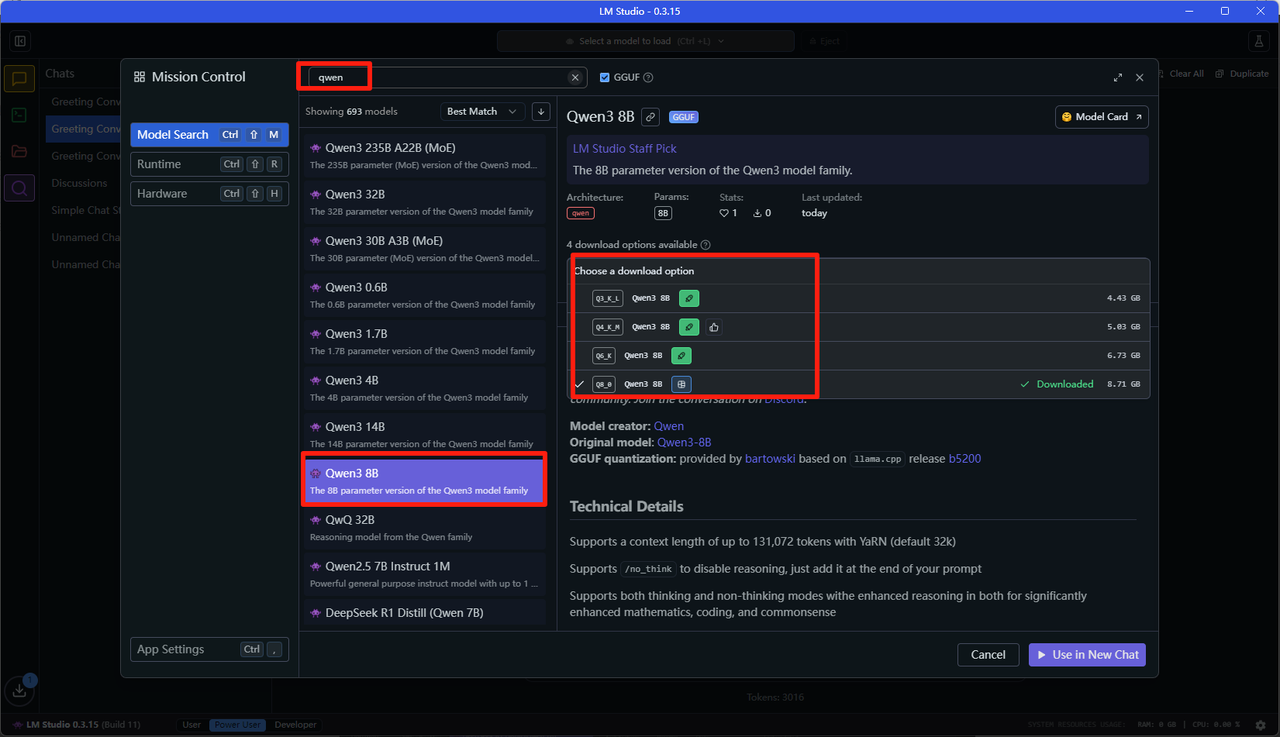The height and width of the screenshot is (737, 1280).
Task: Uncheck the GGUF filter checkbox
Action: [605, 78]
